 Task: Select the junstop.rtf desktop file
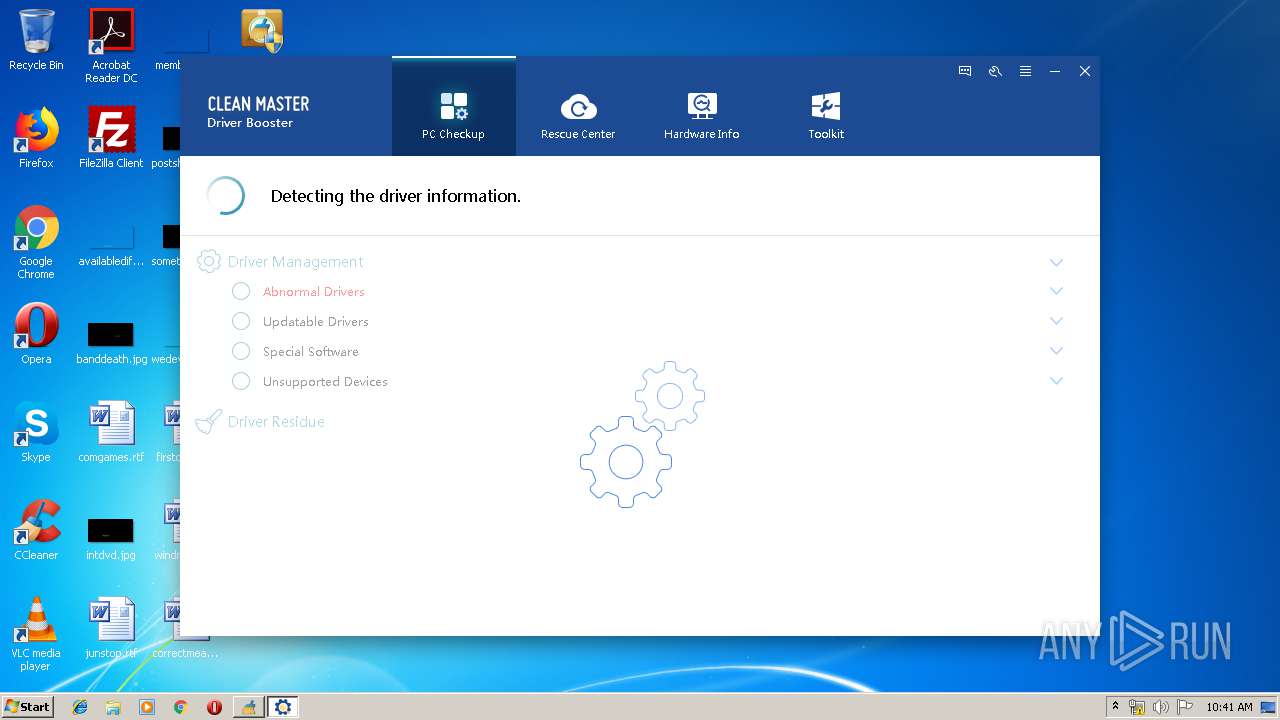click(x=111, y=629)
